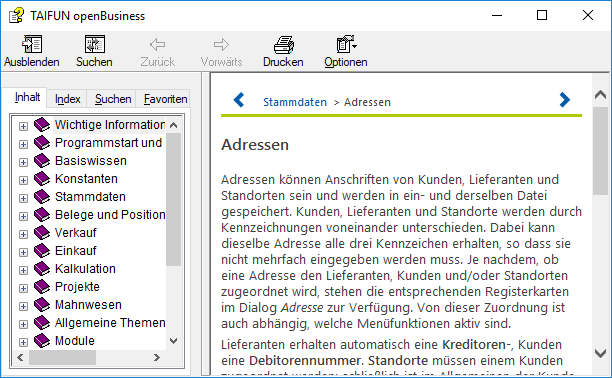This screenshot has height=378, width=612.
Task: Click the TAIFUN openBusiness title bar icon
Action: click(16, 16)
